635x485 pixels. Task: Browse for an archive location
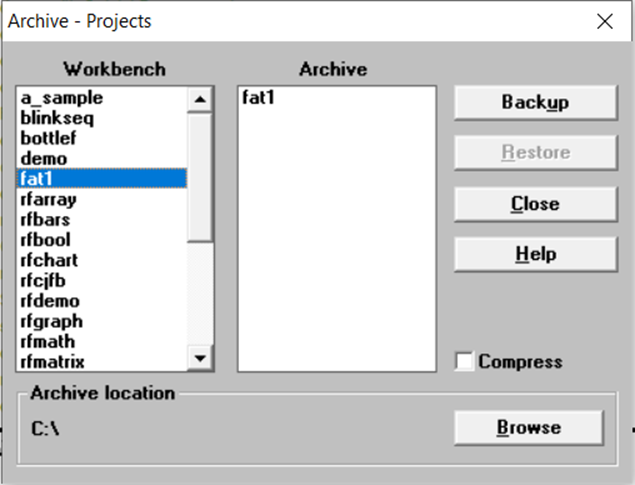[x=529, y=428]
